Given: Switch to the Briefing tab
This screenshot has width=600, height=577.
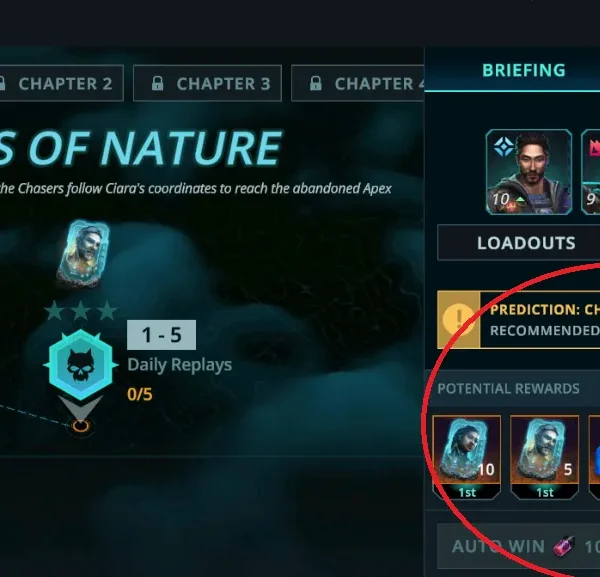Looking at the screenshot, I should (523, 70).
